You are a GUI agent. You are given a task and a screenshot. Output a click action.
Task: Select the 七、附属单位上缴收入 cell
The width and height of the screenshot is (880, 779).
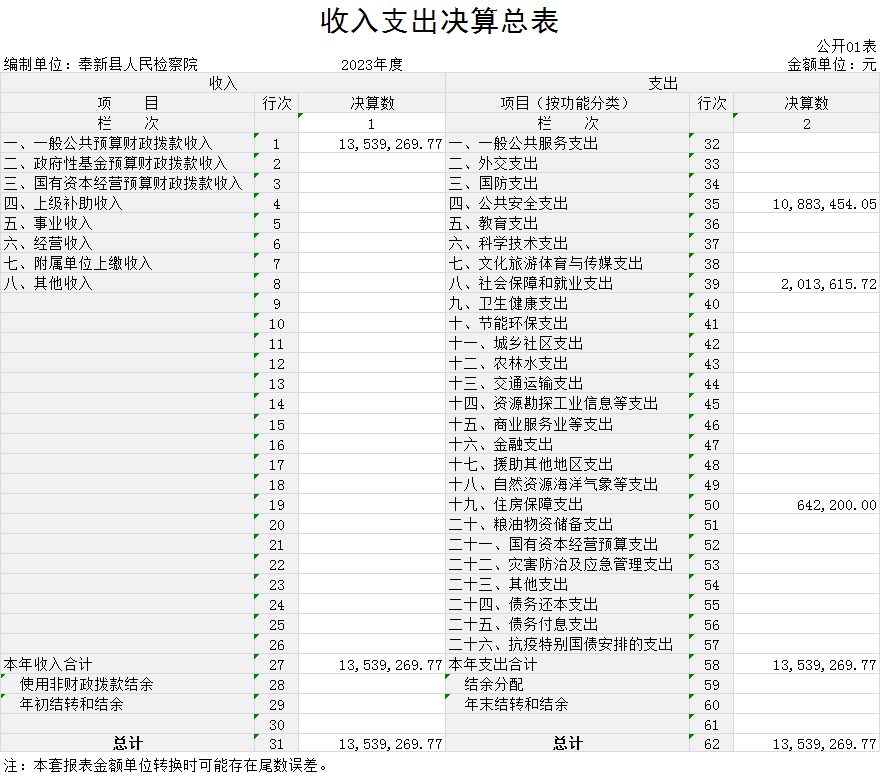click(127, 263)
